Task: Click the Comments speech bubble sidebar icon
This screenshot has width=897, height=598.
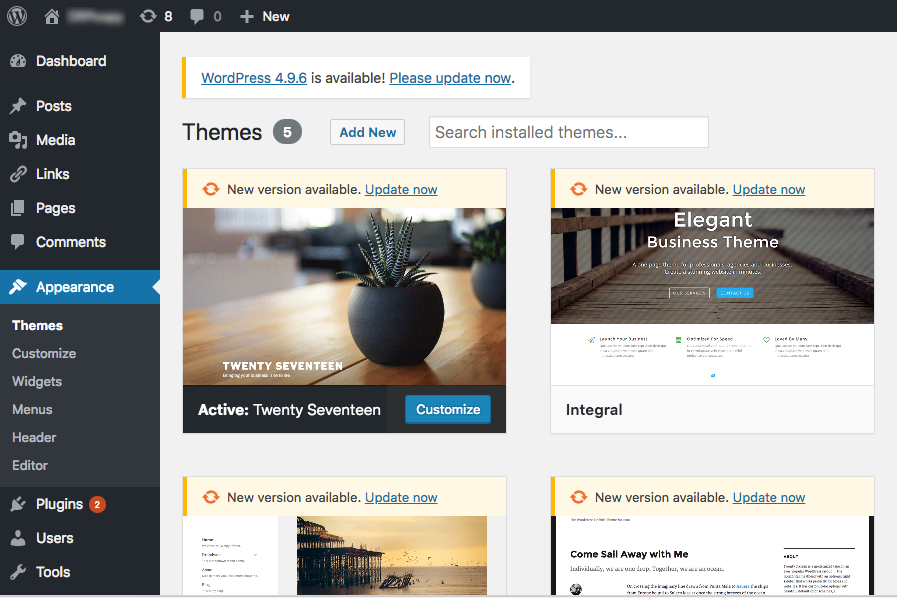Action: click(18, 241)
